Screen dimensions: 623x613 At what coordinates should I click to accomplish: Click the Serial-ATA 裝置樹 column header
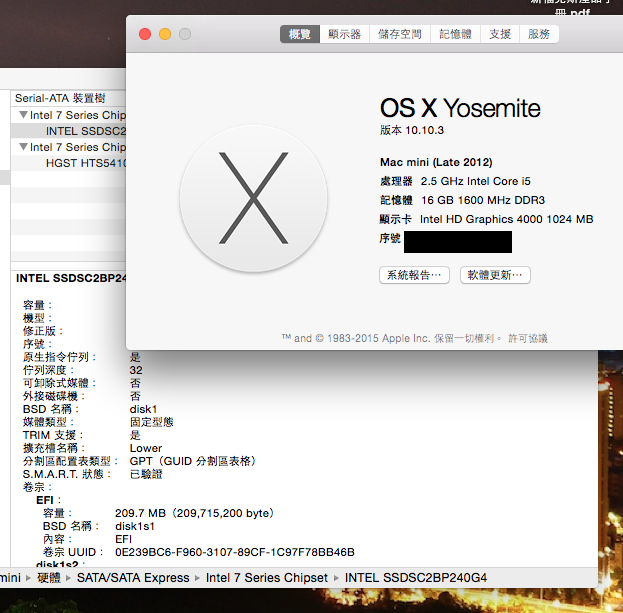point(68,98)
